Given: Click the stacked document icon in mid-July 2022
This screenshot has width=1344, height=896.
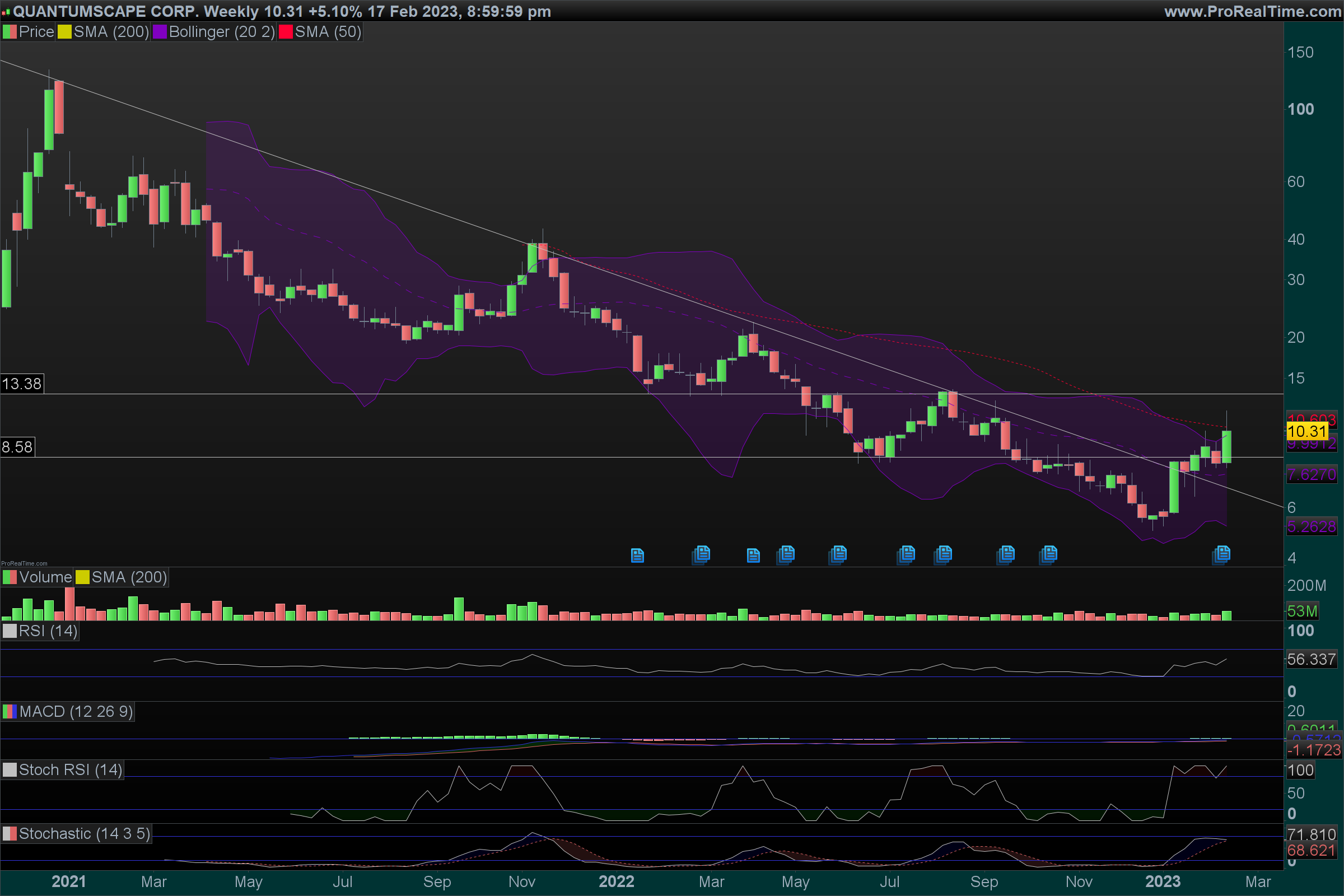Looking at the screenshot, I should (907, 554).
